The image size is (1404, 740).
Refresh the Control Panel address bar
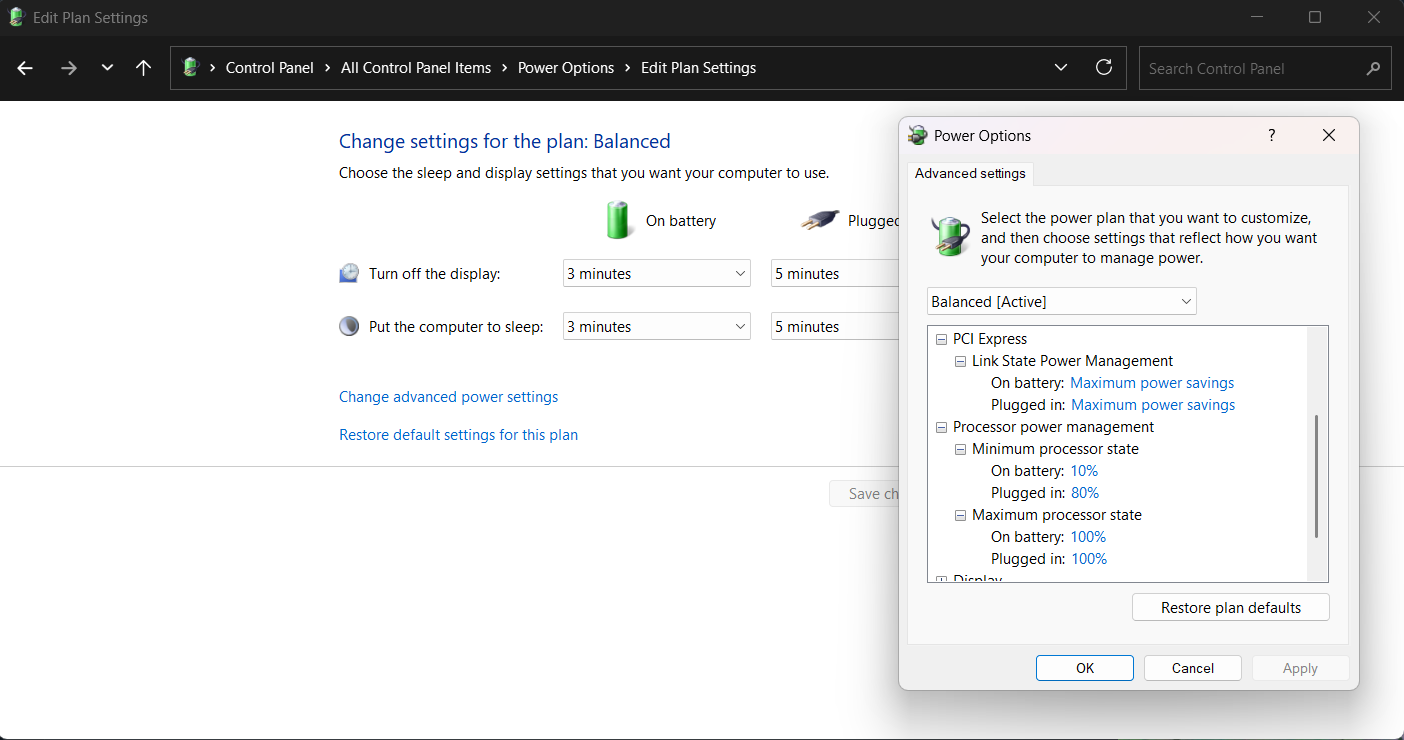click(x=1104, y=68)
